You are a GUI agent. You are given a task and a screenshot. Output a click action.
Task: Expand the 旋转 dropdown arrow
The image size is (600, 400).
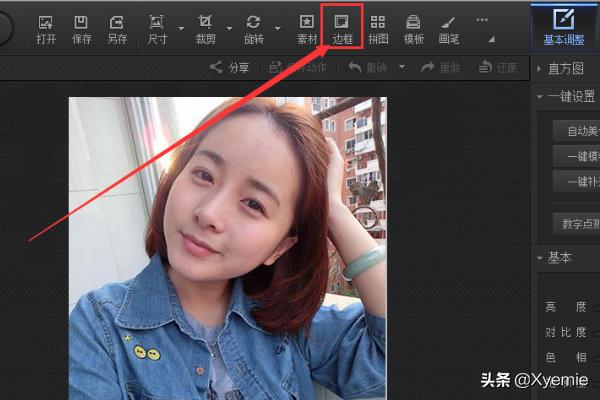[x=278, y=28]
